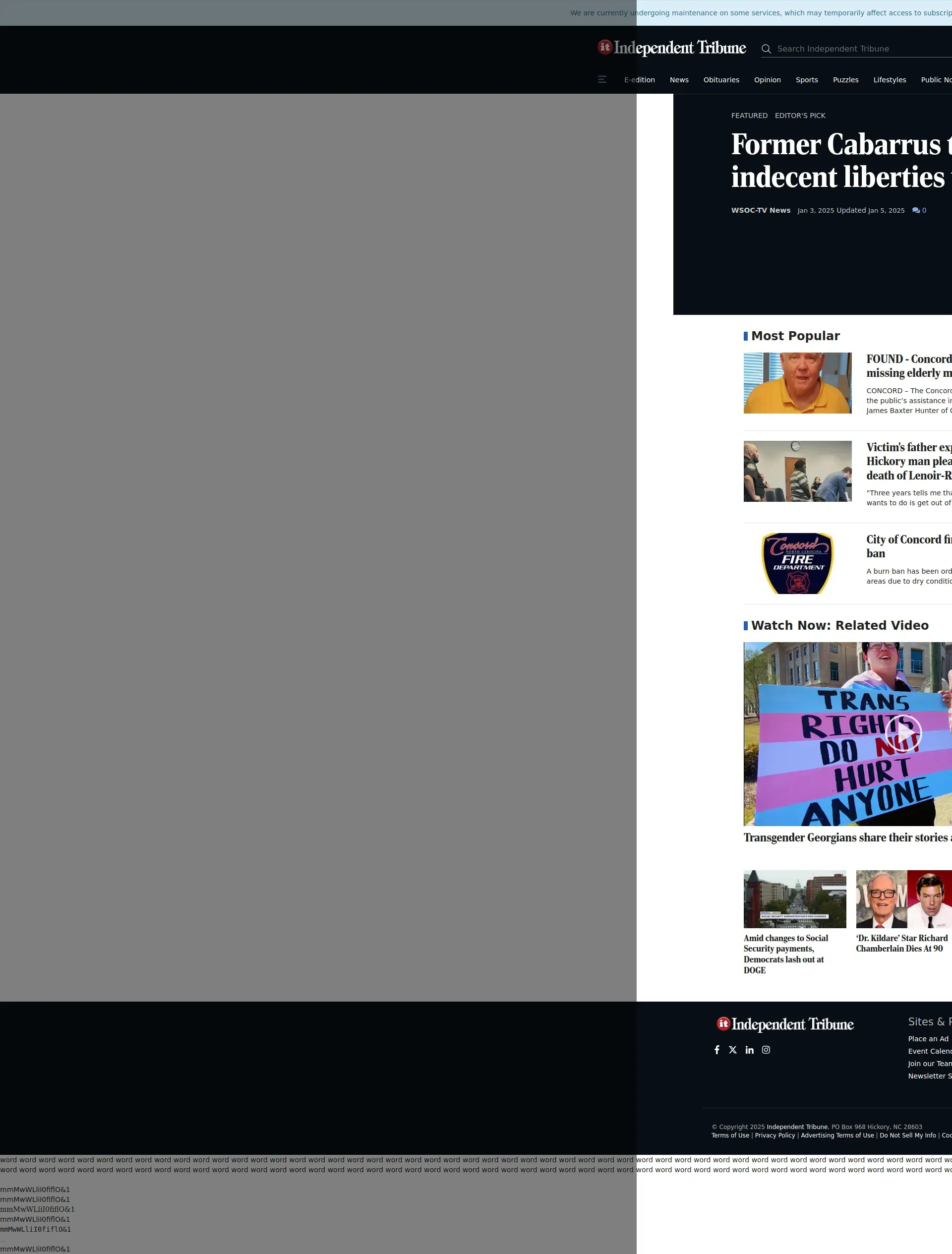Open the hamburger navigation menu icon

point(601,80)
